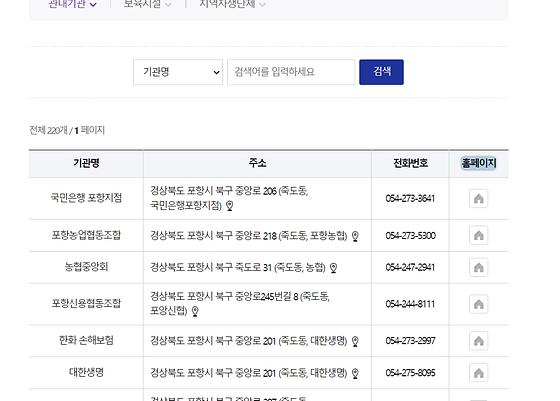Select the name cell 농협중앙회
This screenshot has height=401, width=560.
click(86, 267)
